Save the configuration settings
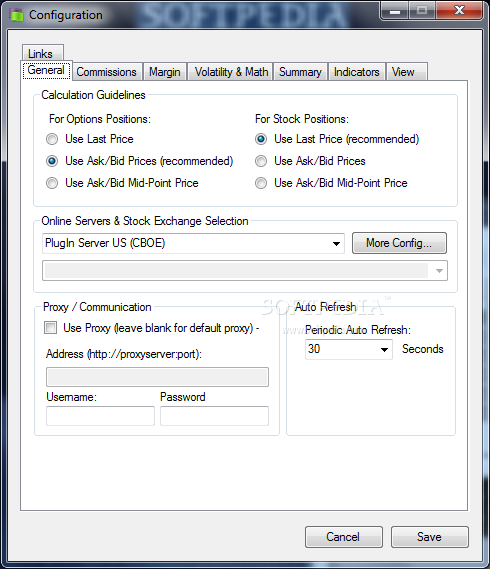This screenshot has height=569, width=490. tap(429, 537)
